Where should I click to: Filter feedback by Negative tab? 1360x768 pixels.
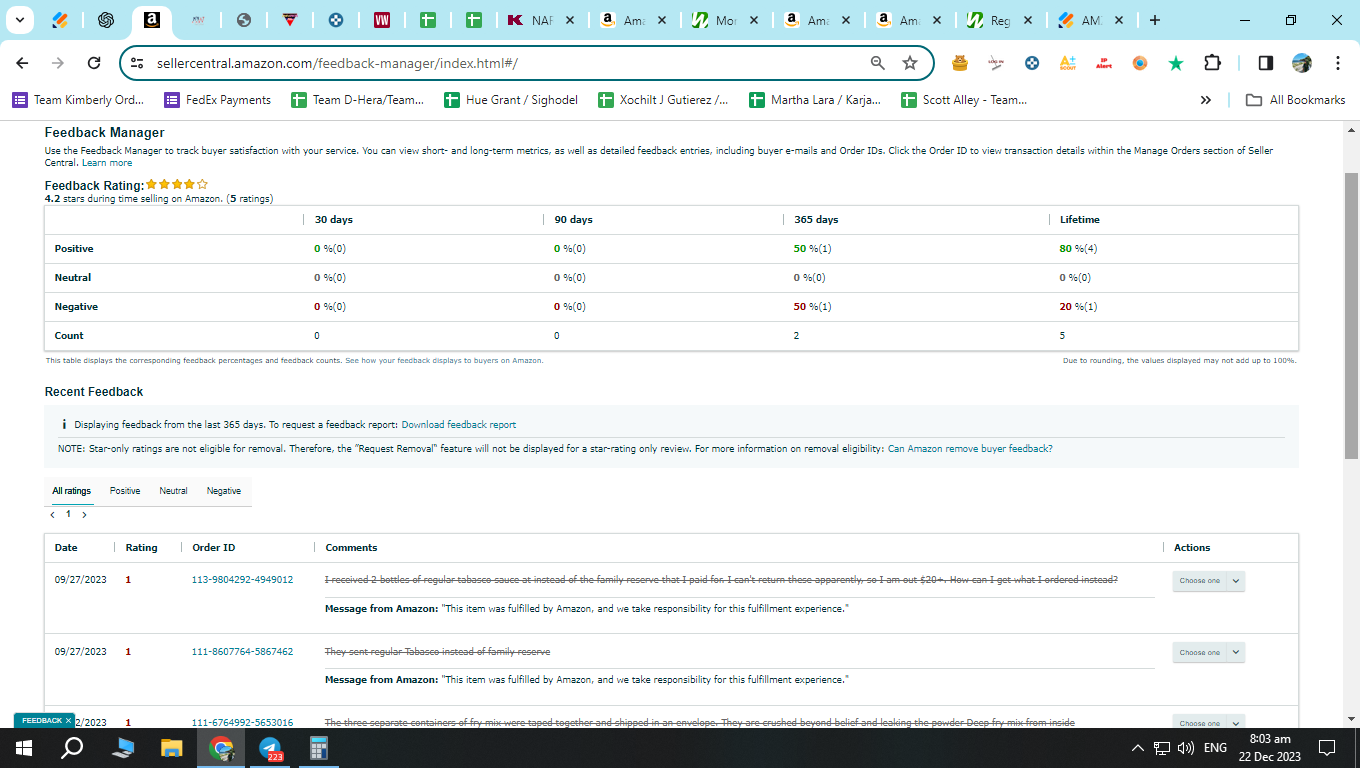(x=224, y=491)
